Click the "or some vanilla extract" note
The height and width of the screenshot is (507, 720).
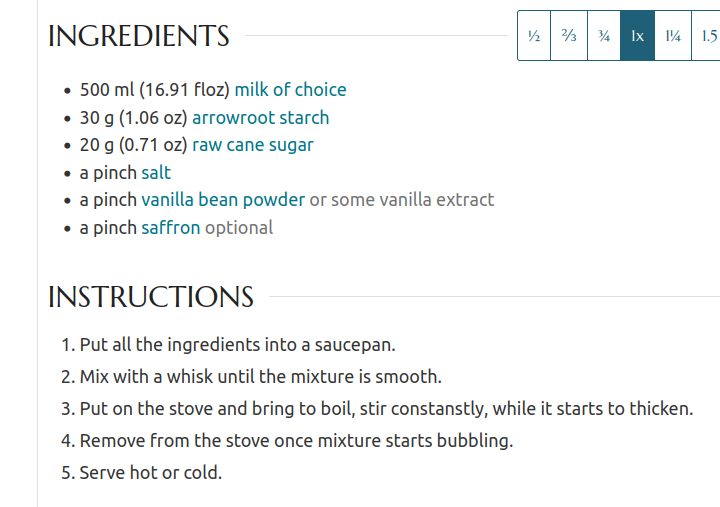[402, 200]
